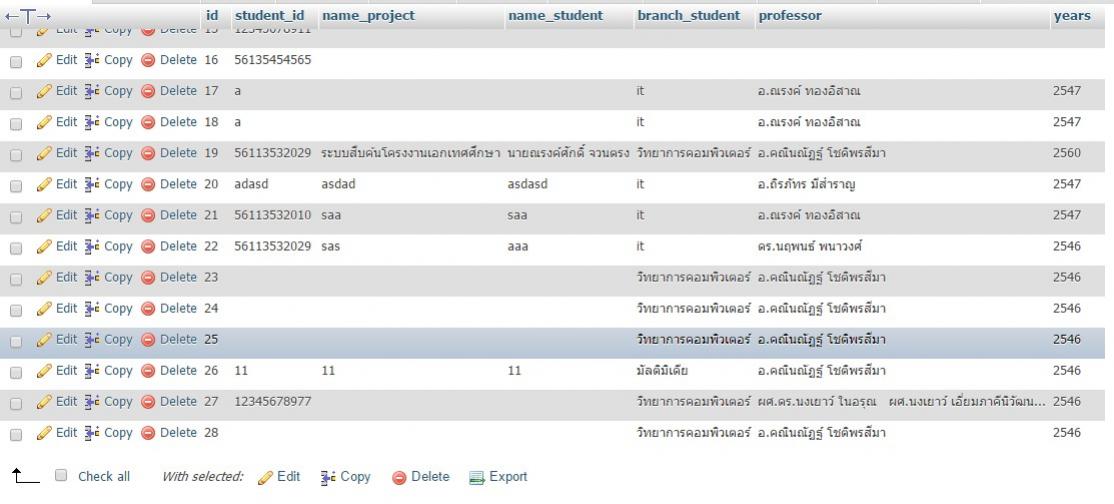This screenshot has height=504, width=1114.
Task: Tick the checkbox for row id 17
Action: 16,92
